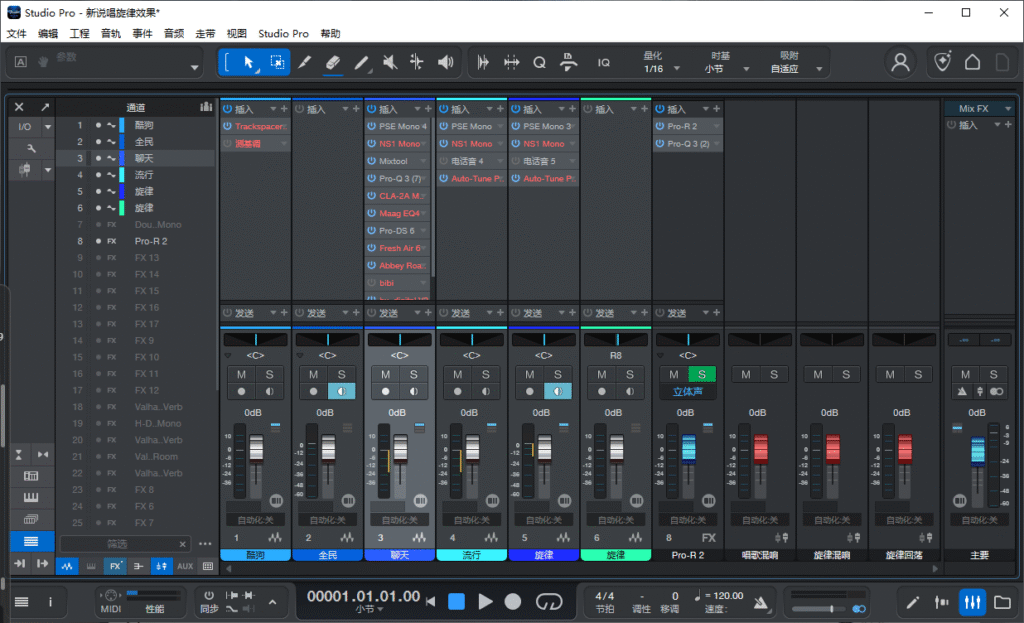The height and width of the screenshot is (623, 1024).
Task: Click the channel 6 旋律 fader
Action: pyautogui.click(x=616, y=448)
